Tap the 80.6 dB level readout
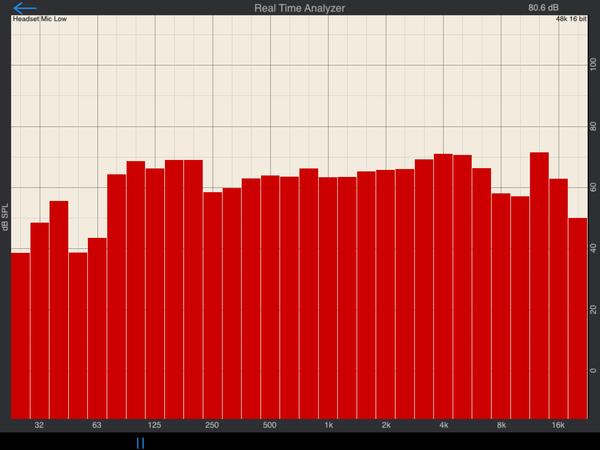This screenshot has height=450, width=600. pos(543,8)
